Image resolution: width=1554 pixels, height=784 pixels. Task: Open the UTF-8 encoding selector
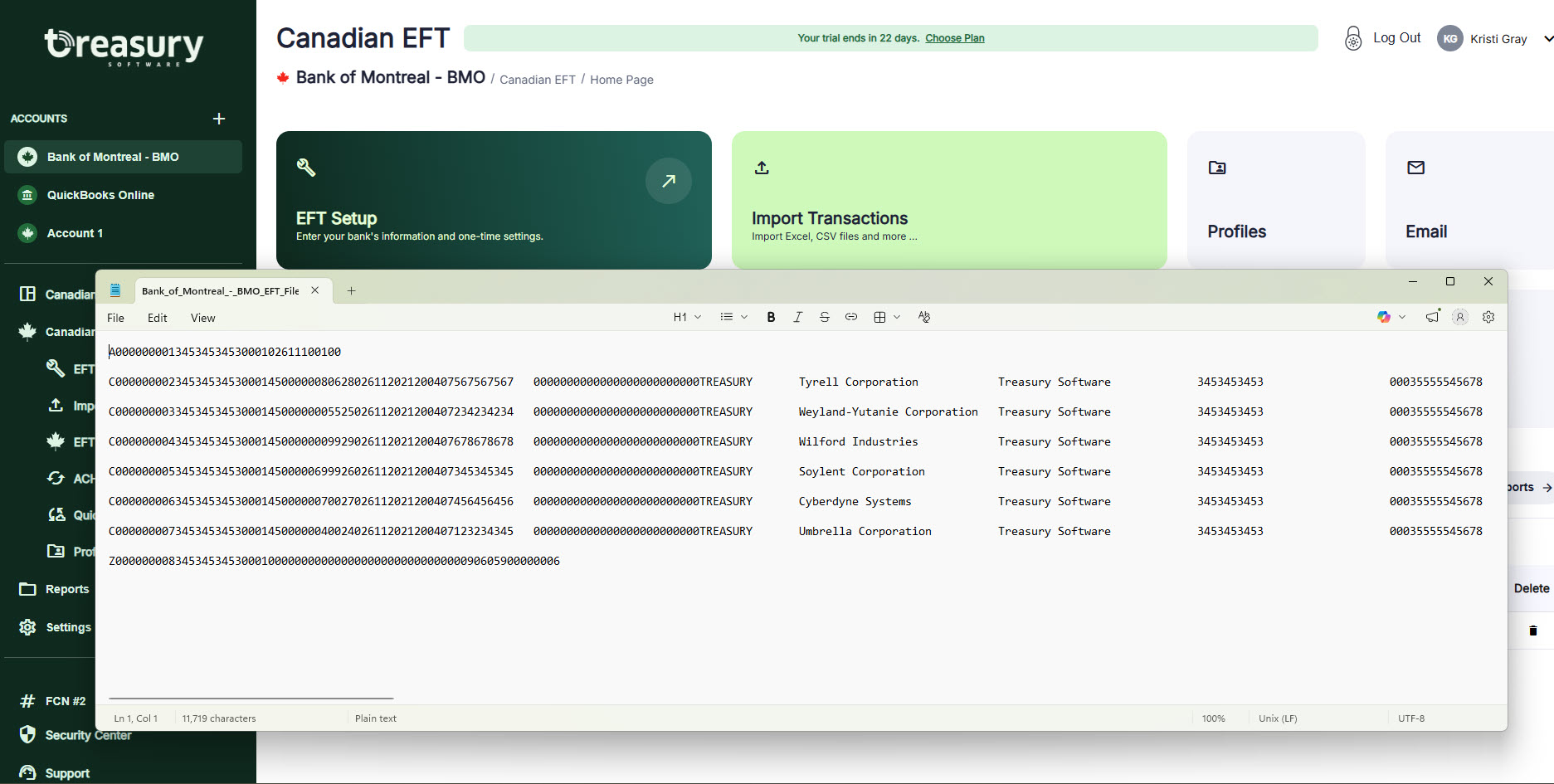1411,718
